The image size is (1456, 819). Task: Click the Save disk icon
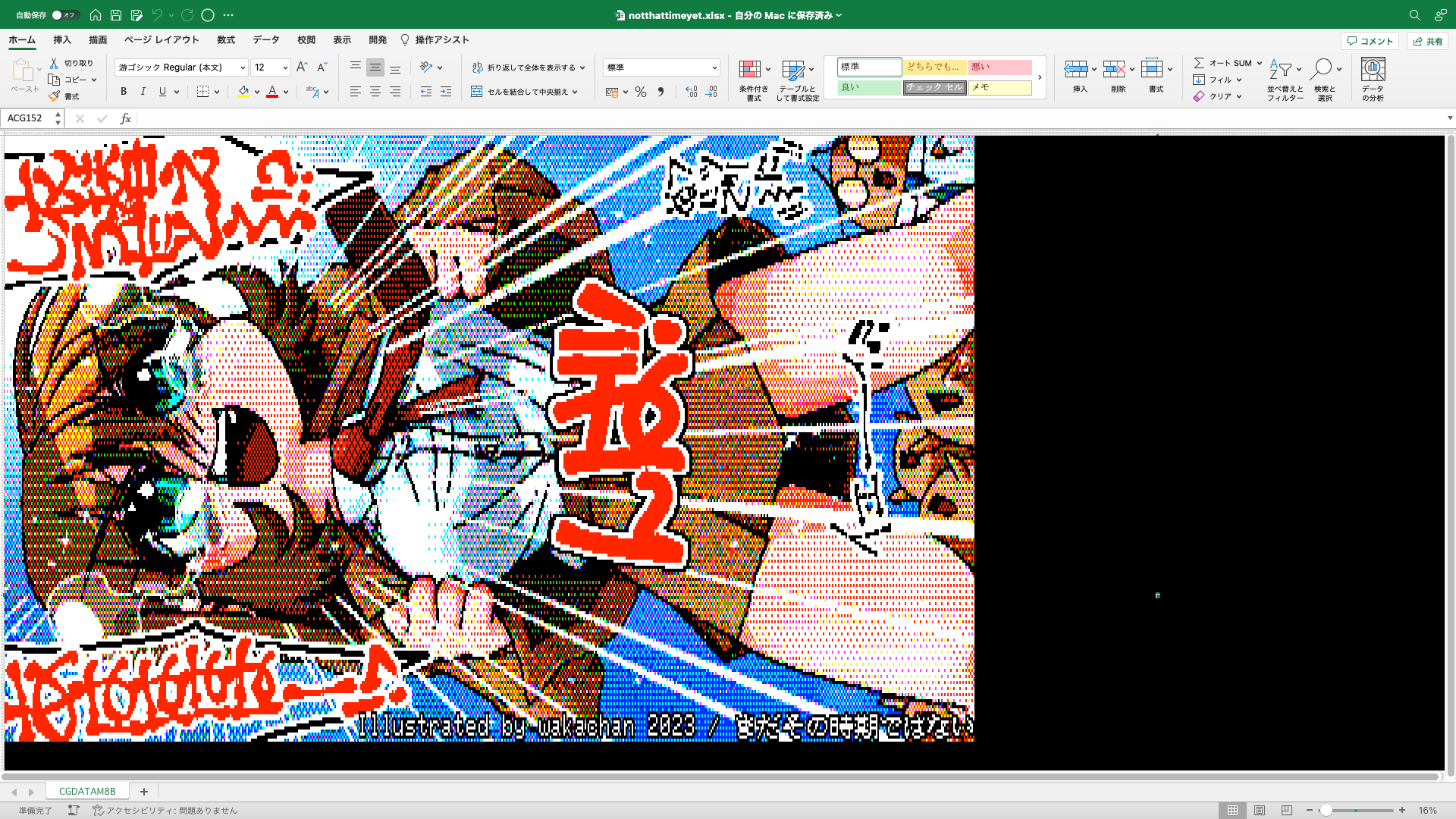tap(116, 15)
